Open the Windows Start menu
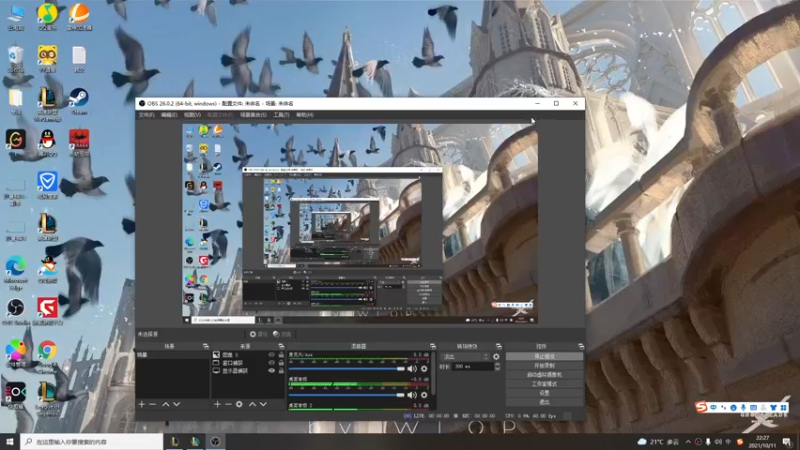 [x=10, y=441]
